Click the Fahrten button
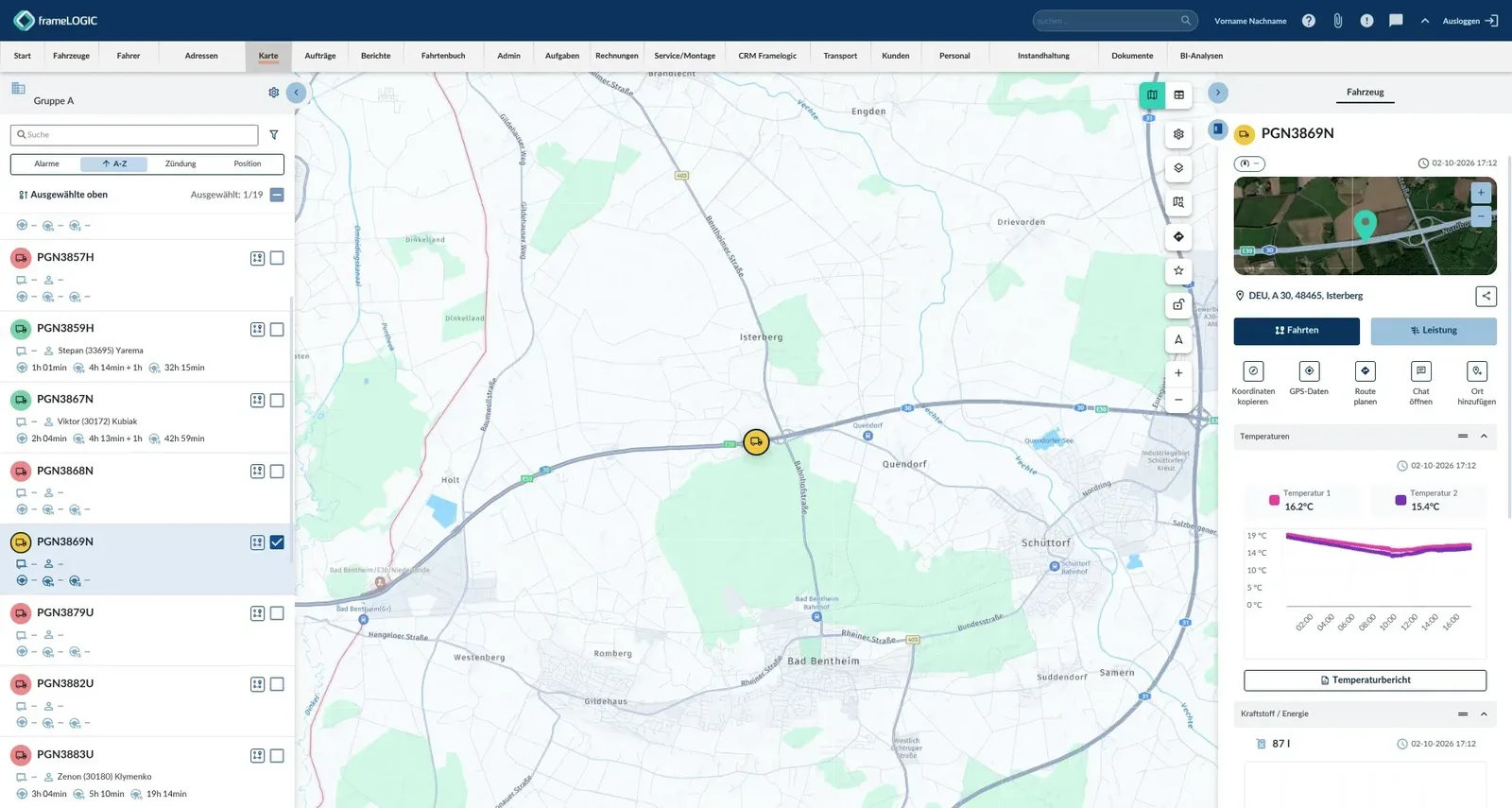Screen dimensions: 1512x808 [x=1297, y=331]
